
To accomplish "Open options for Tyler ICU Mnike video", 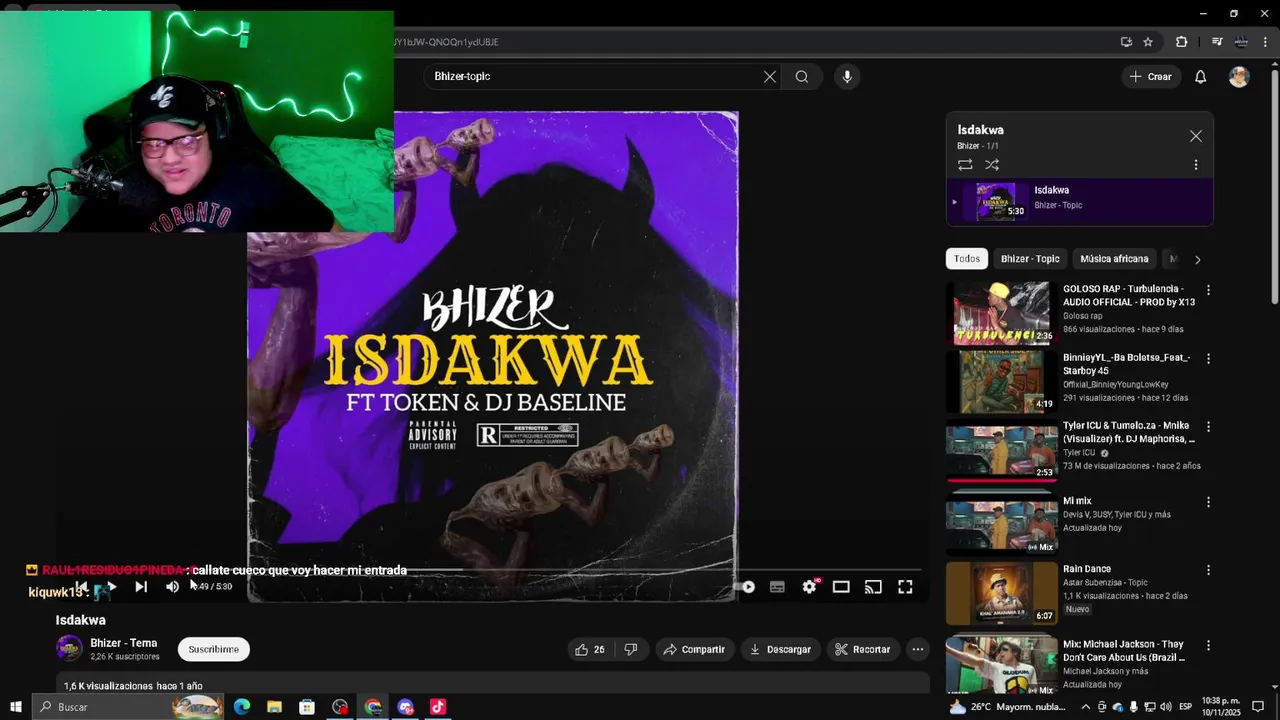I will tap(1208, 426).
